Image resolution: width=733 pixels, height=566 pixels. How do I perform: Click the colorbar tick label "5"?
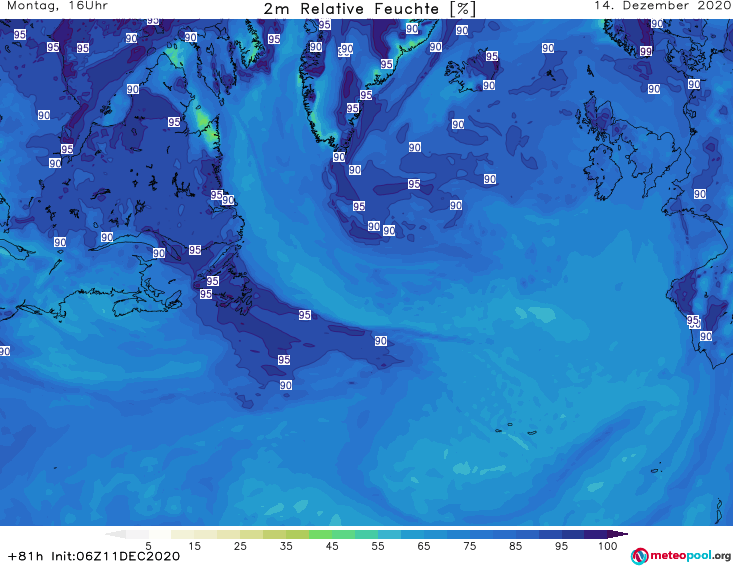tap(148, 546)
